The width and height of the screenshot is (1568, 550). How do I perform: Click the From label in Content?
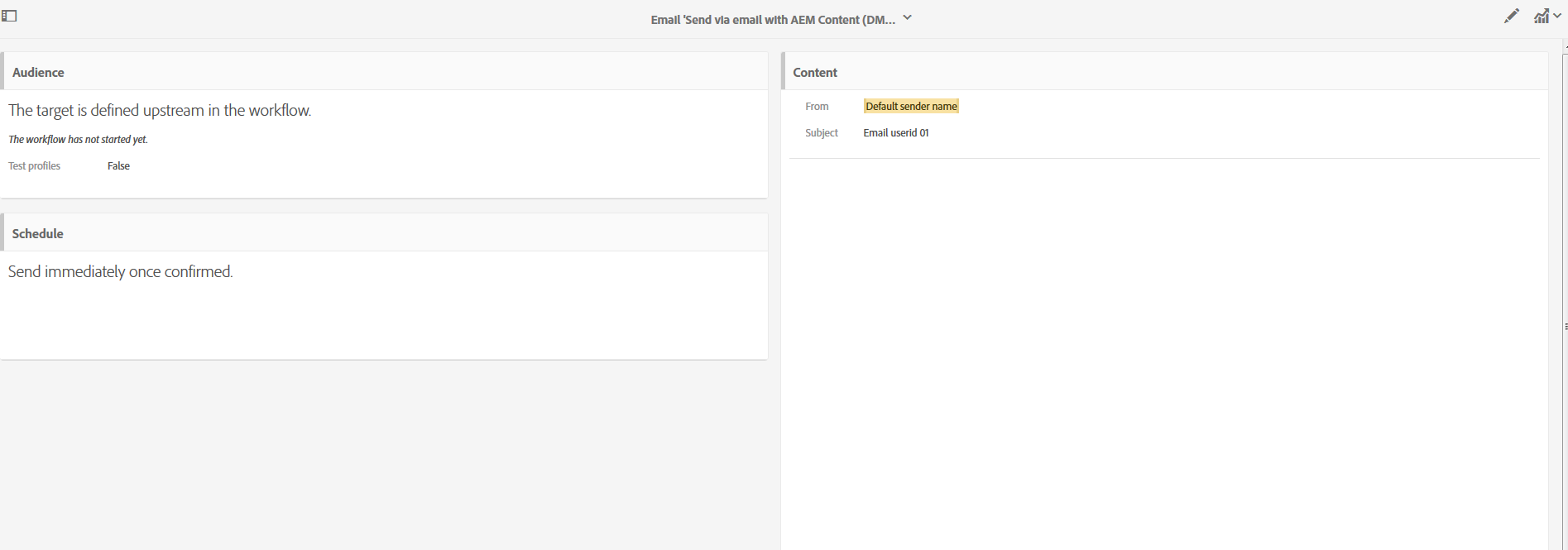[817, 107]
